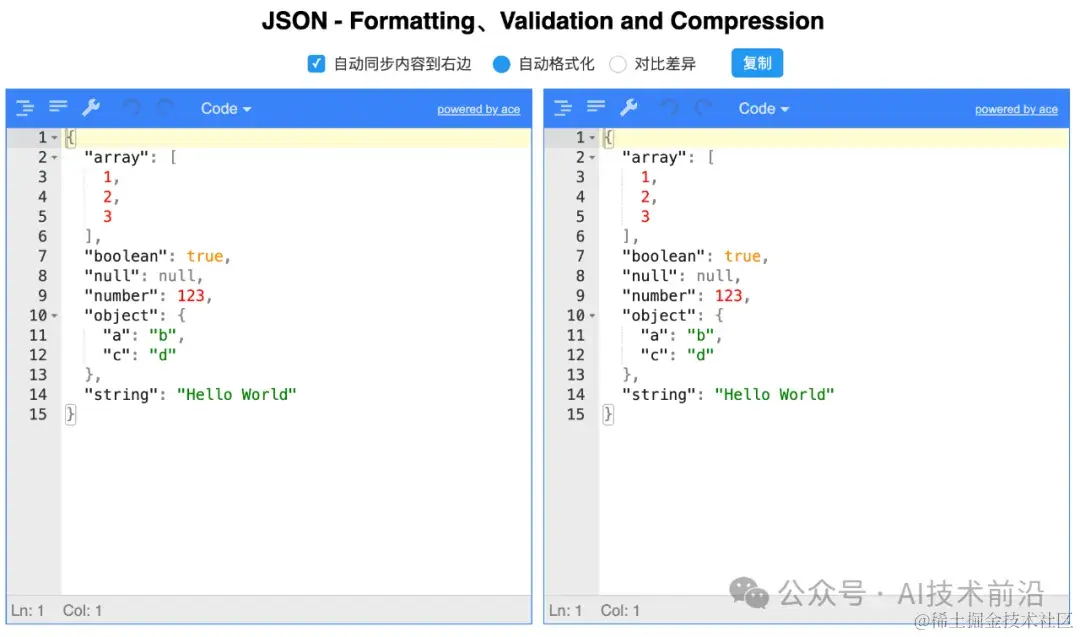1080x637 pixels.
Task: Click Ln: 1 status in left editor
Action: (x=28, y=611)
